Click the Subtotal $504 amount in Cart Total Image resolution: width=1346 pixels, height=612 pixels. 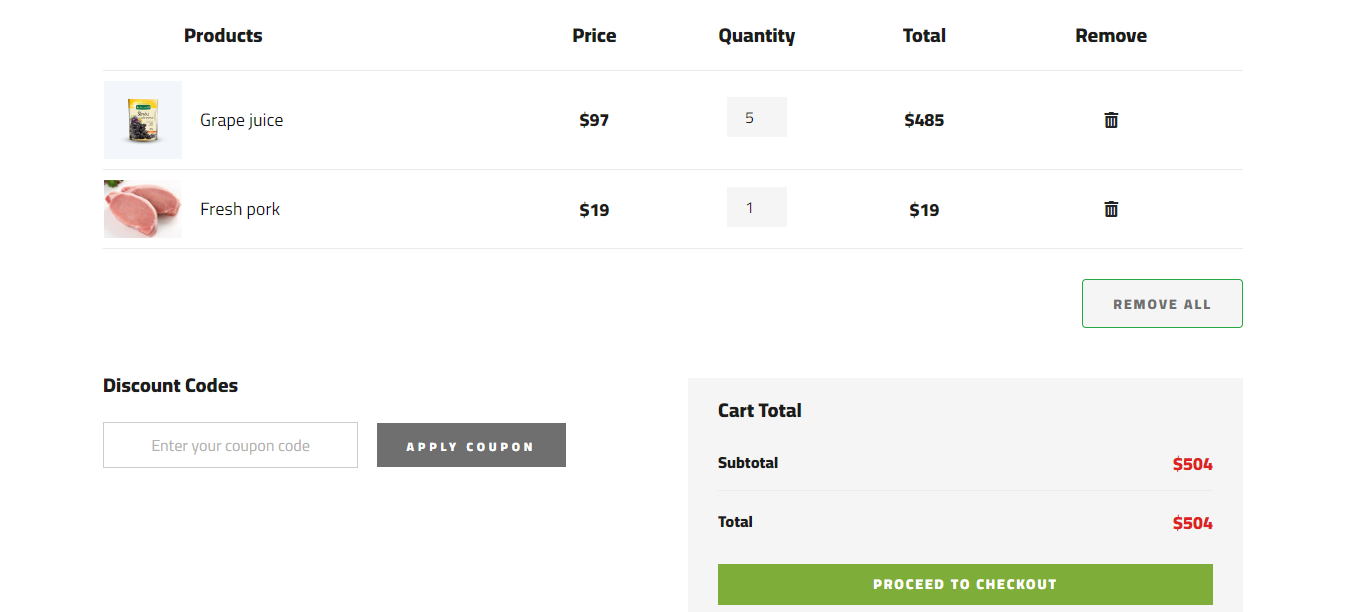tap(1192, 464)
